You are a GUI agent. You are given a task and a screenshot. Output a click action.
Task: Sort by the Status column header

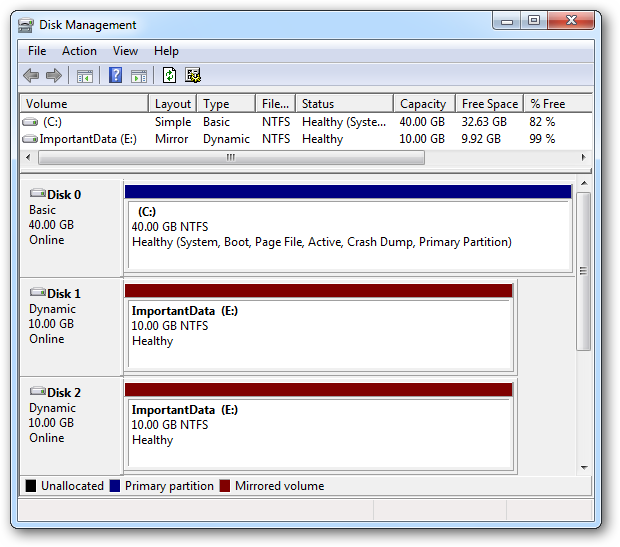(344, 104)
